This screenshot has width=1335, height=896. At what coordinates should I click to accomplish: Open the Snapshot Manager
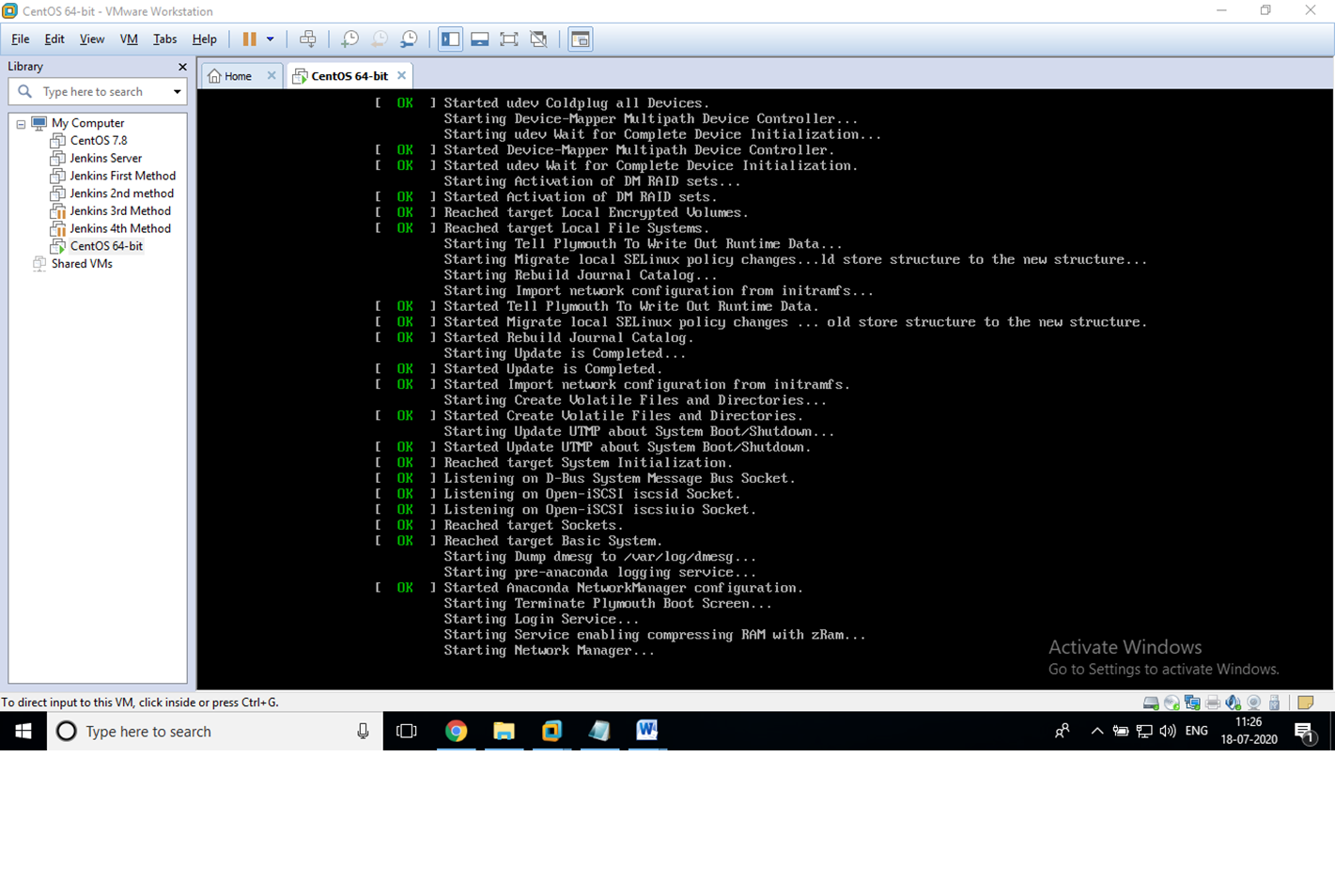(x=409, y=39)
